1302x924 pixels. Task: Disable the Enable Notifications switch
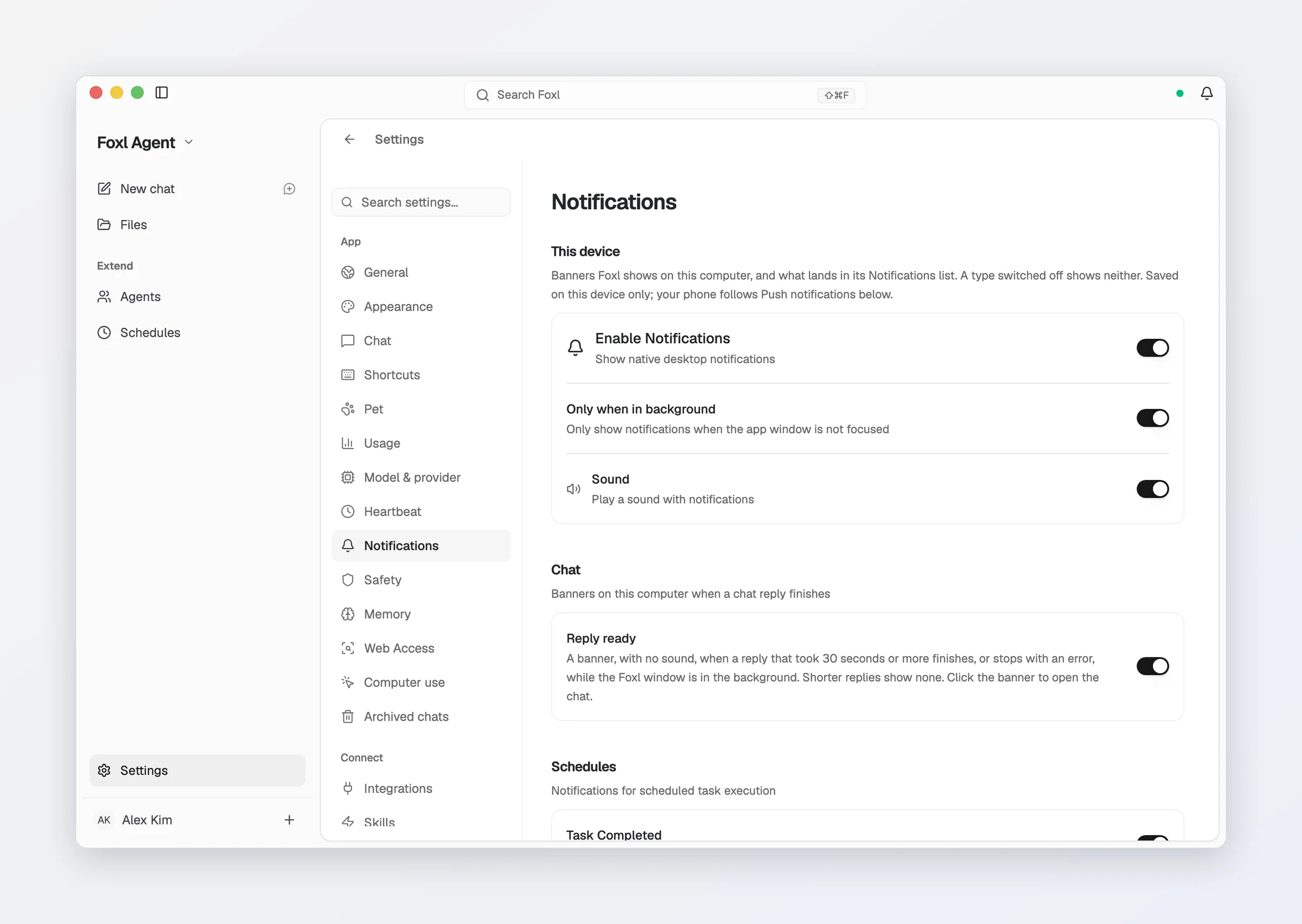[x=1152, y=348]
